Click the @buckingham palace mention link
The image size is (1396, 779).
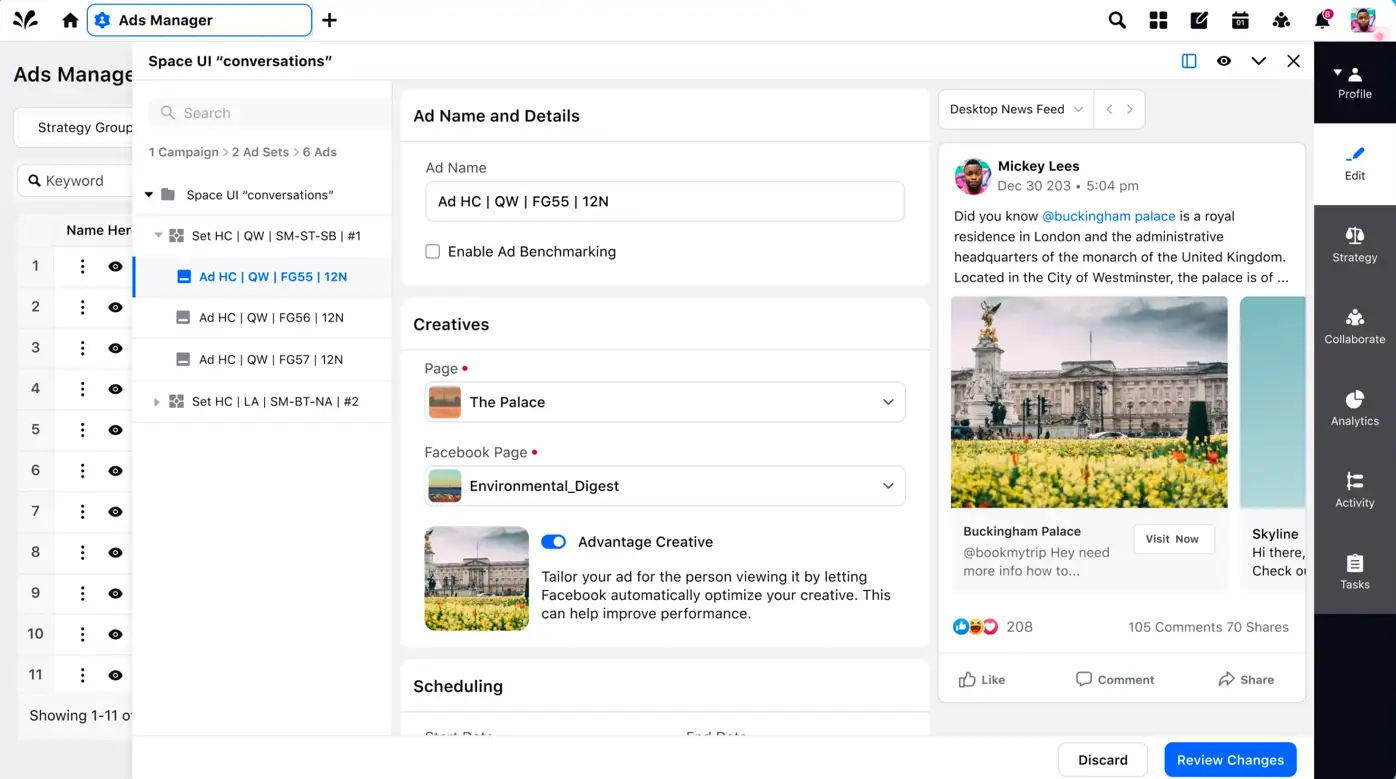click(x=1108, y=216)
